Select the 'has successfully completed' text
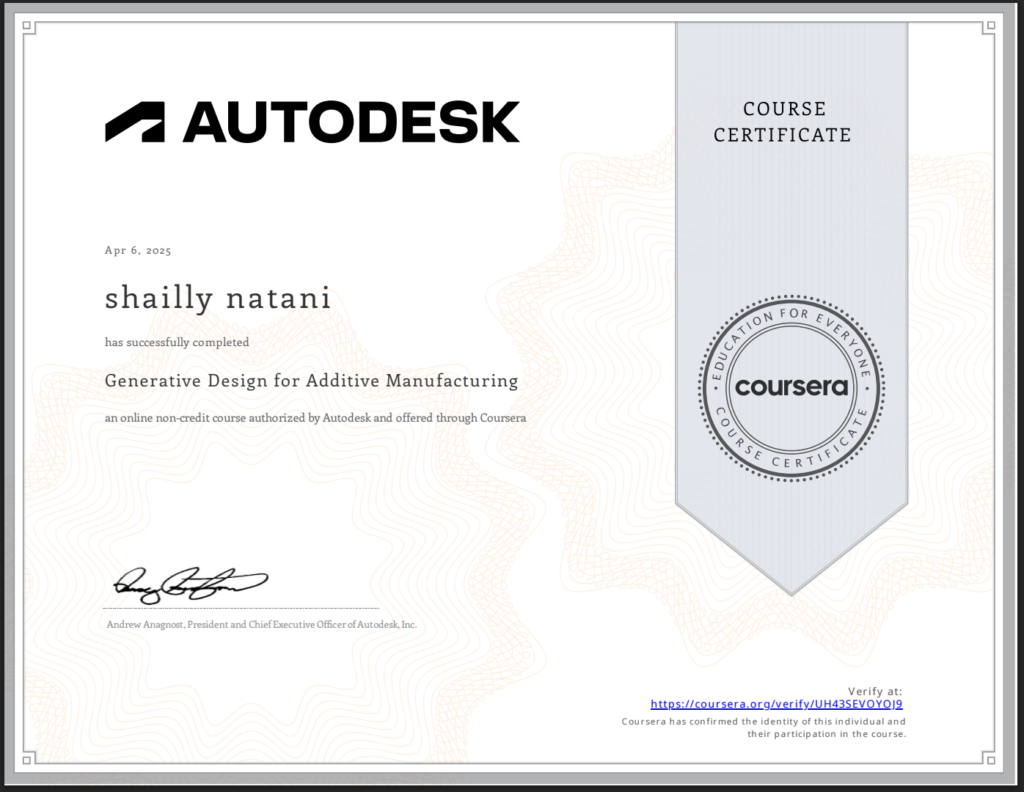Viewport: 1024px width, 792px height. click(x=177, y=342)
